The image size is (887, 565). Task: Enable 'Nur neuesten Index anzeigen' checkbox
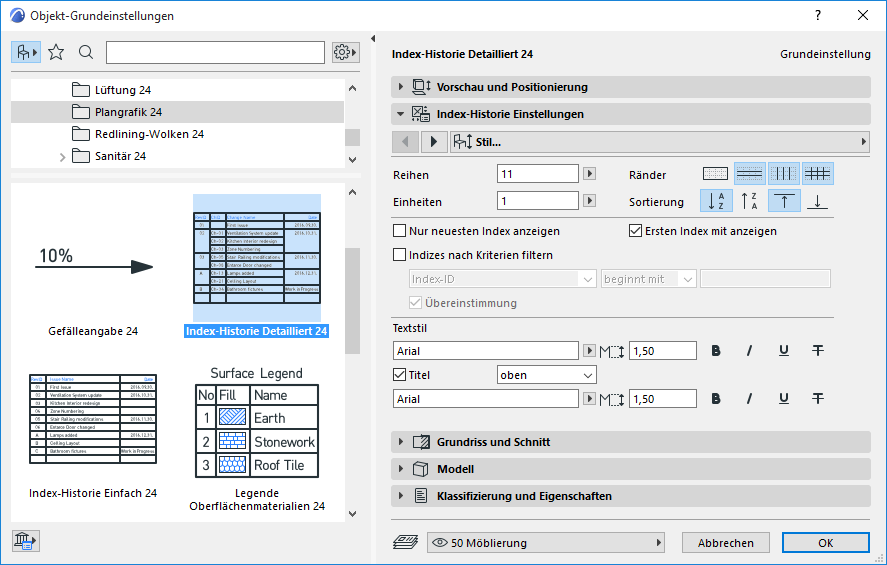tap(400, 231)
